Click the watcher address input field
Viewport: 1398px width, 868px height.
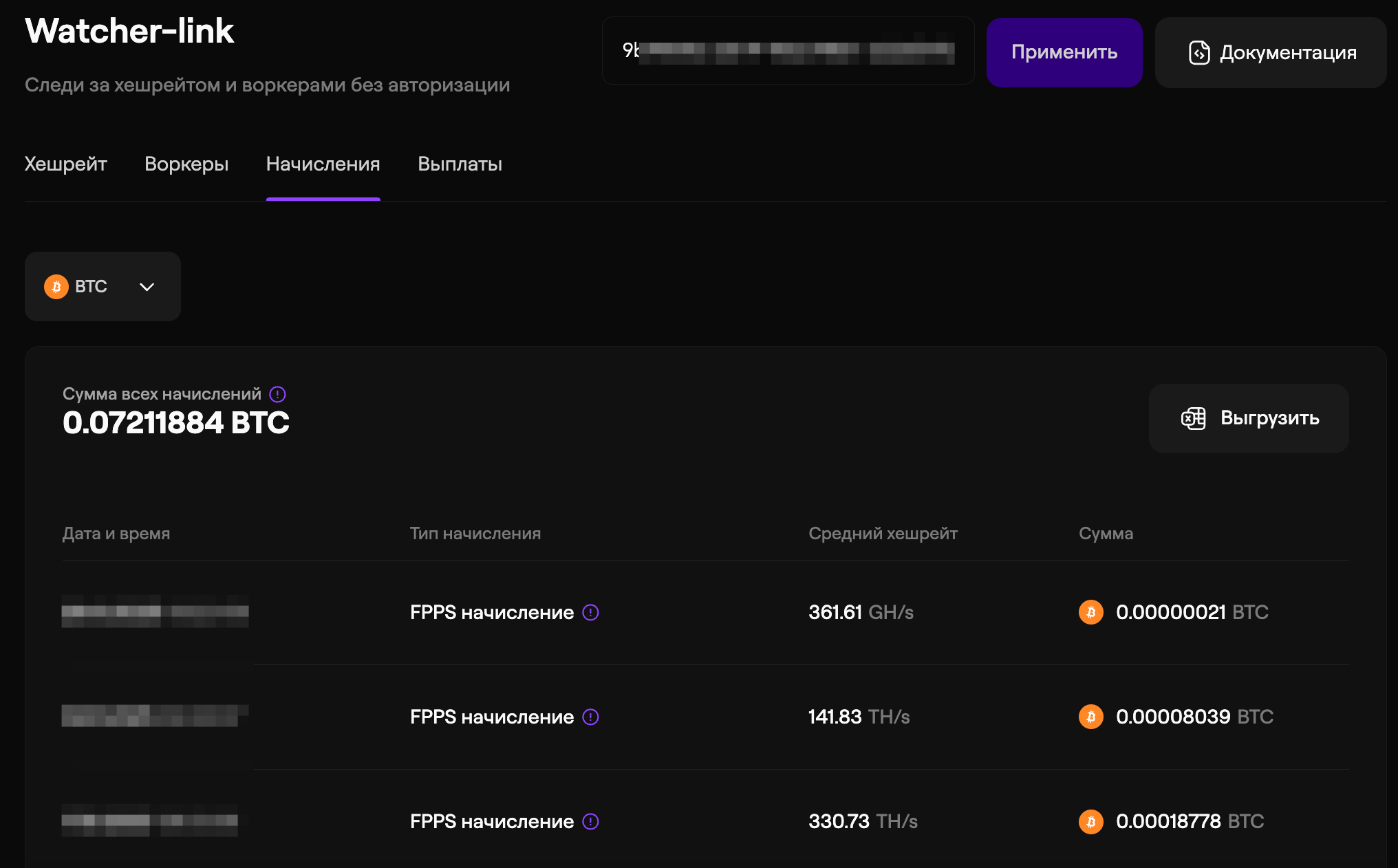(788, 51)
